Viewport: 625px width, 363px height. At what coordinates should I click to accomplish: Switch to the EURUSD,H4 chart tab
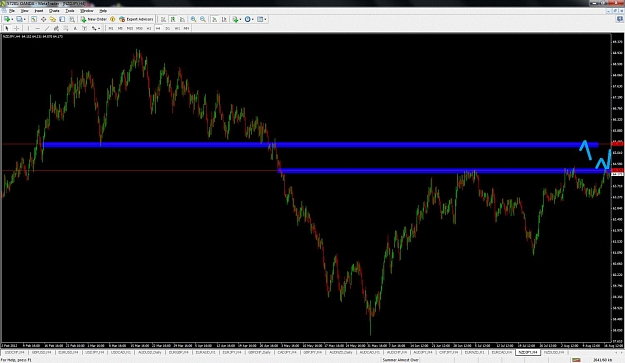click(x=68, y=352)
